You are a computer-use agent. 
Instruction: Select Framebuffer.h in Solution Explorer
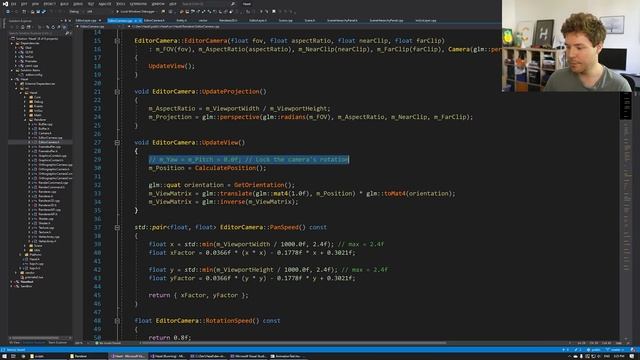pyautogui.click(x=48, y=151)
